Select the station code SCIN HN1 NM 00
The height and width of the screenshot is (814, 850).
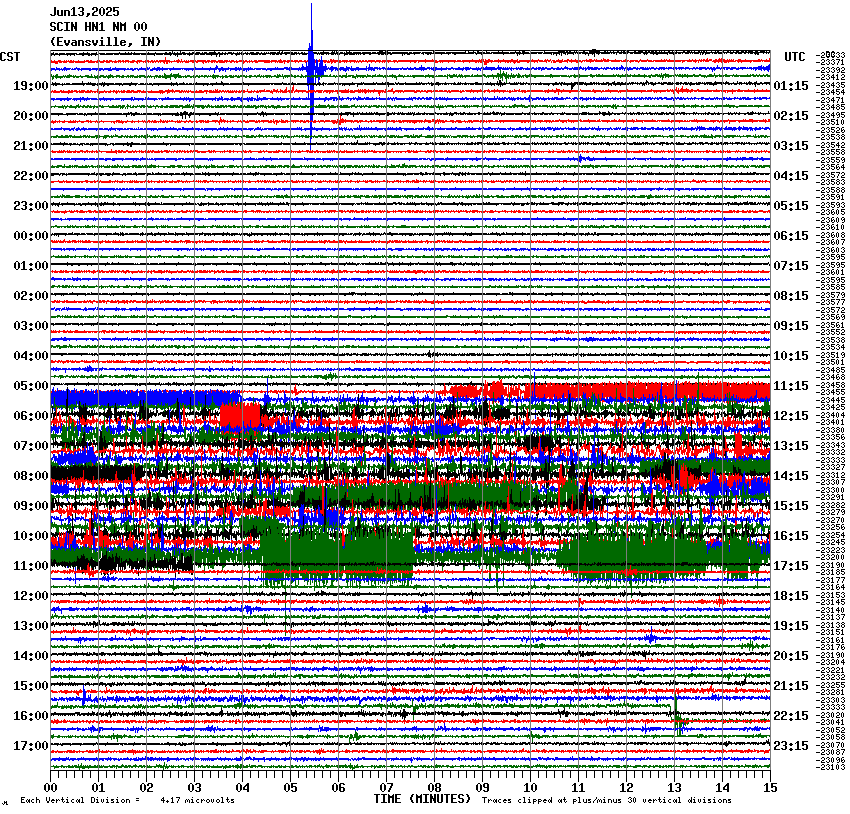pos(98,27)
